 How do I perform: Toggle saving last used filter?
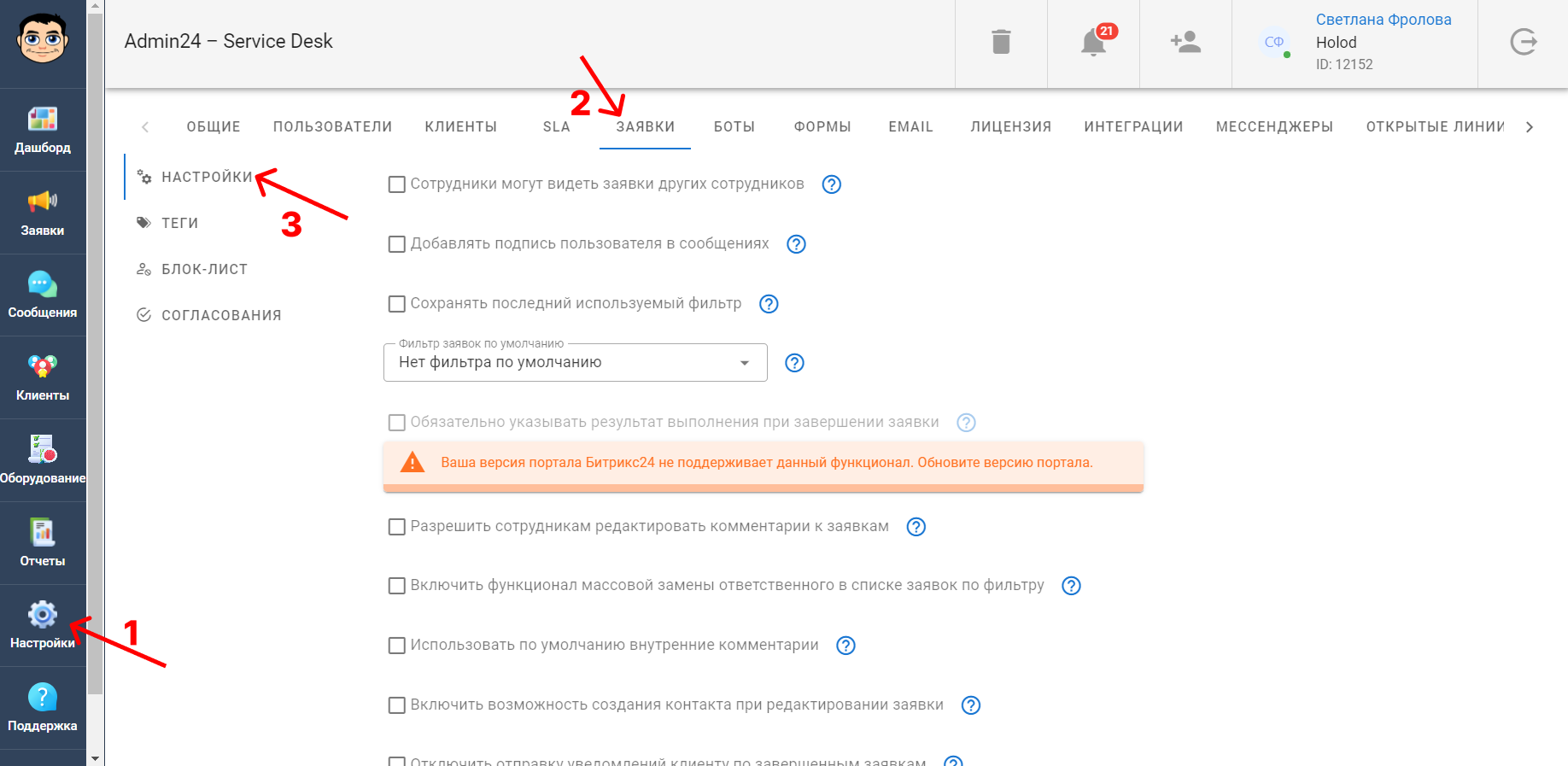[x=397, y=304]
